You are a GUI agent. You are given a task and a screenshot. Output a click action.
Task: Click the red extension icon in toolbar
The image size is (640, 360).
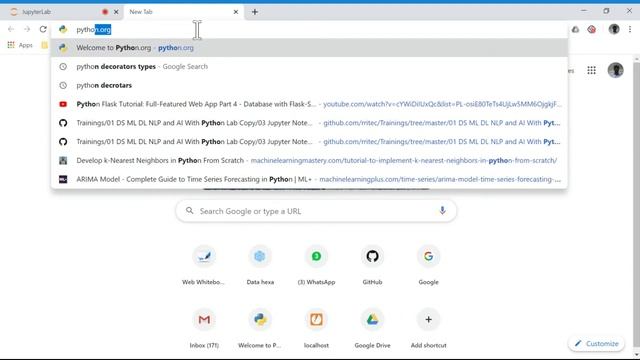[591, 29]
